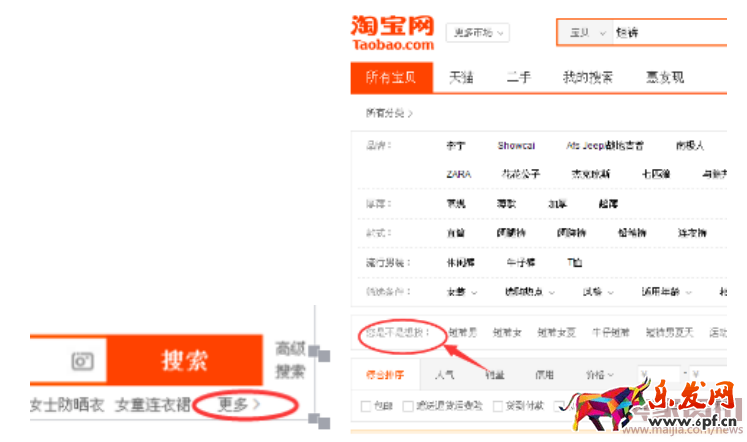Filter by brand 杰克琼斯
The width and height of the screenshot is (747, 442).
pos(590,174)
